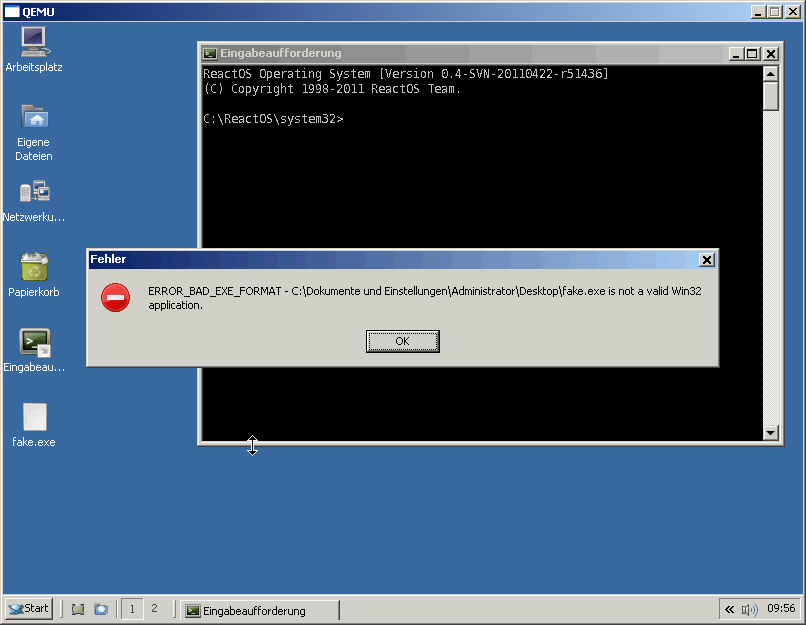Click the show desktop quick launch icon
This screenshot has width=806, height=625.
tap(78, 610)
